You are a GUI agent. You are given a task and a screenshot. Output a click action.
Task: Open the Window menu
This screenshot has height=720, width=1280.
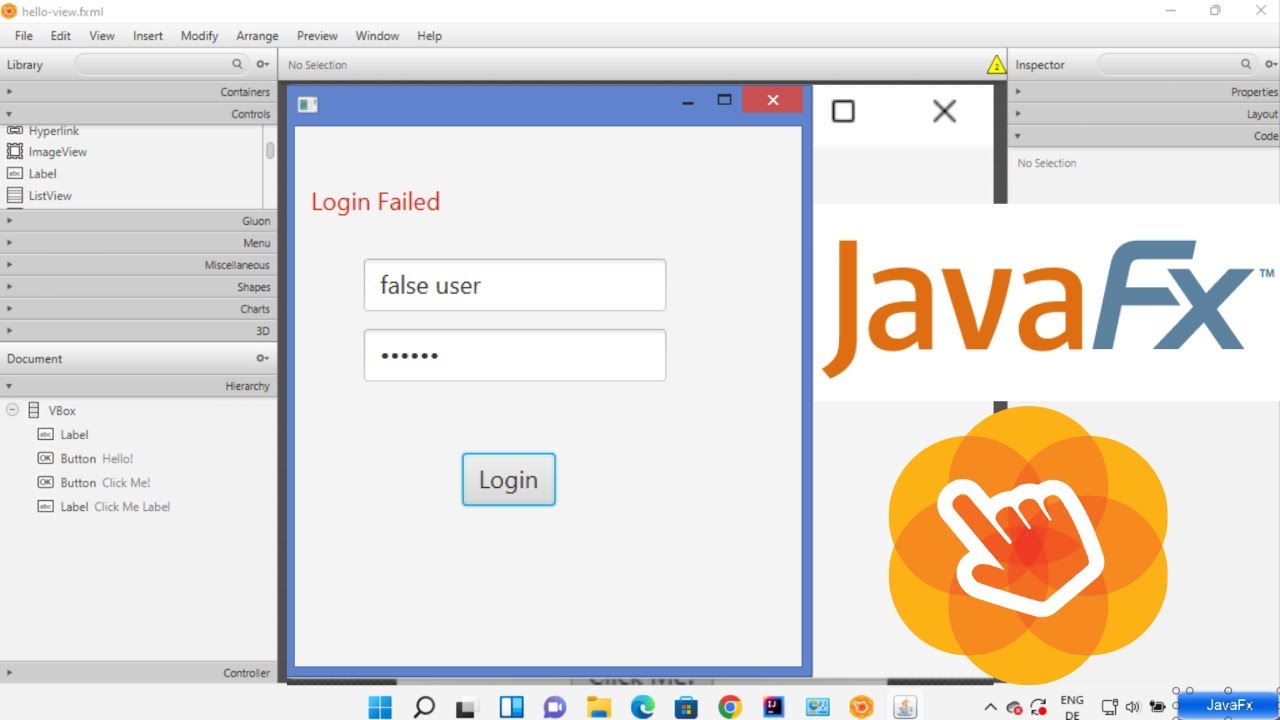pyautogui.click(x=377, y=36)
